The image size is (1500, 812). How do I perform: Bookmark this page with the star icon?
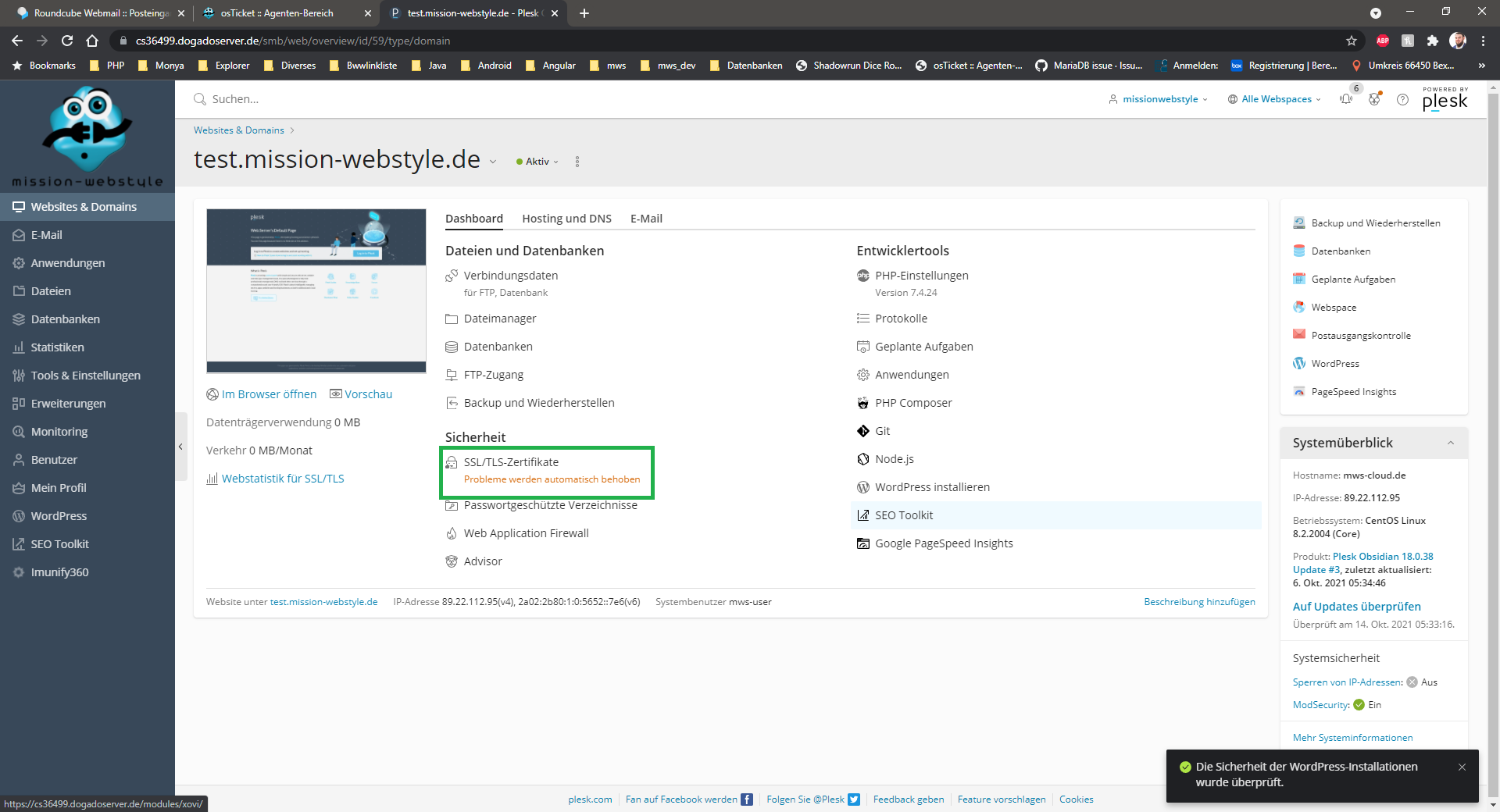1352,41
